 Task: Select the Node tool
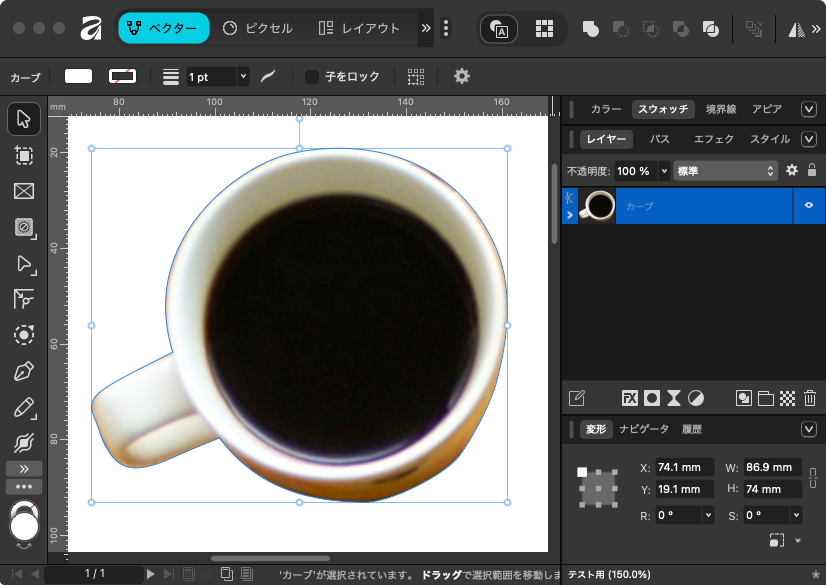click(24, 264)
